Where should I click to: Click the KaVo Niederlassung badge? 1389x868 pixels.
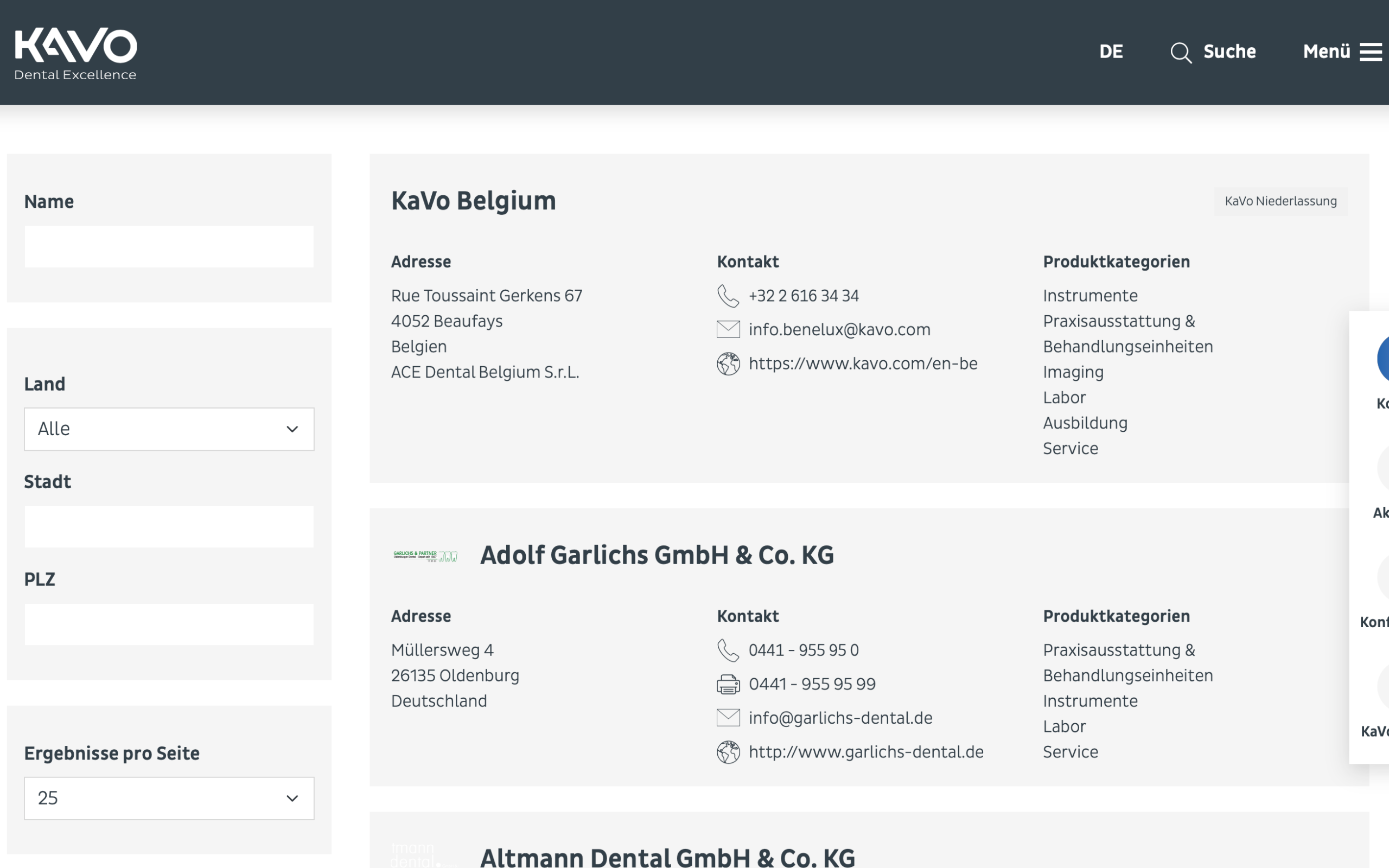click(1280, 201)
